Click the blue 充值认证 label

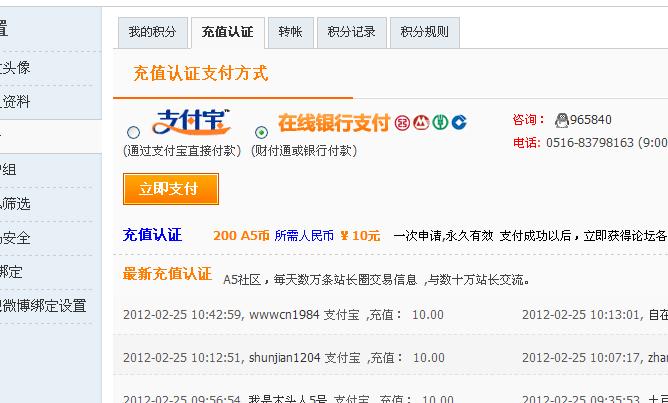152,235
